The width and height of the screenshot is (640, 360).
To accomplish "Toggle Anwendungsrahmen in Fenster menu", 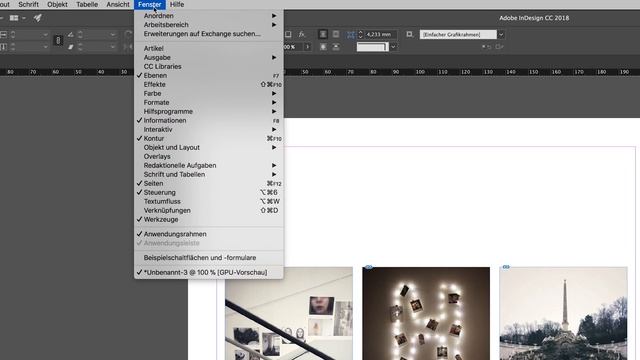I will 209,234.
